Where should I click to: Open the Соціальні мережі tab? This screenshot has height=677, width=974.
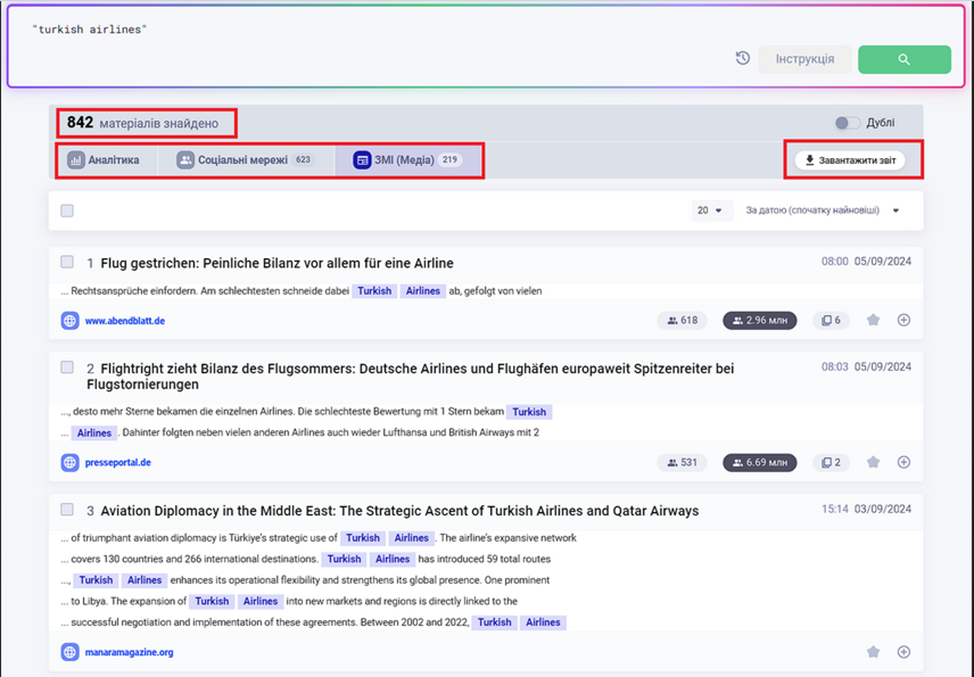[x=244, y=160]
